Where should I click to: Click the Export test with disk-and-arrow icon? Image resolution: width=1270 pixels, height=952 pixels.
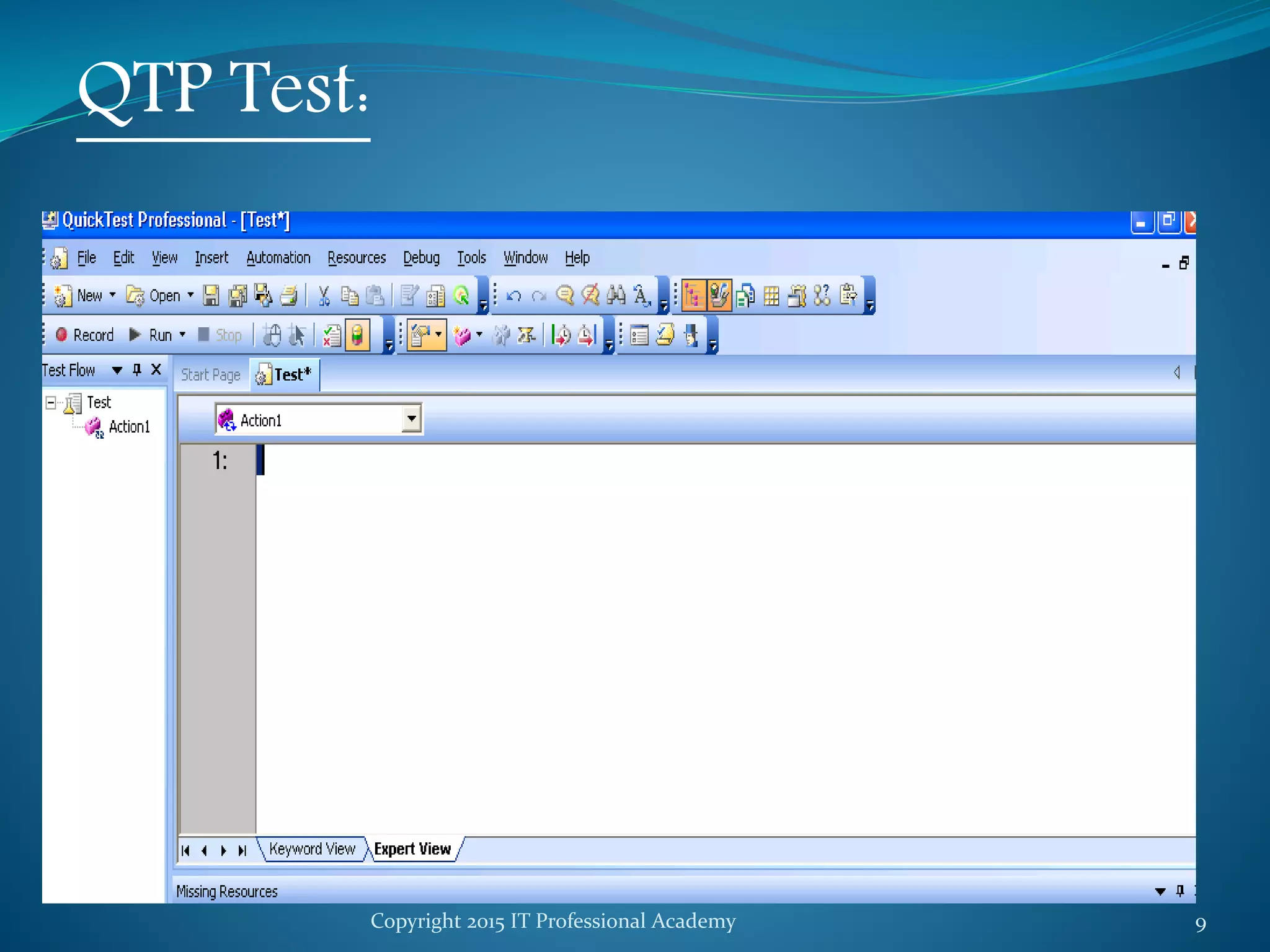264,296
